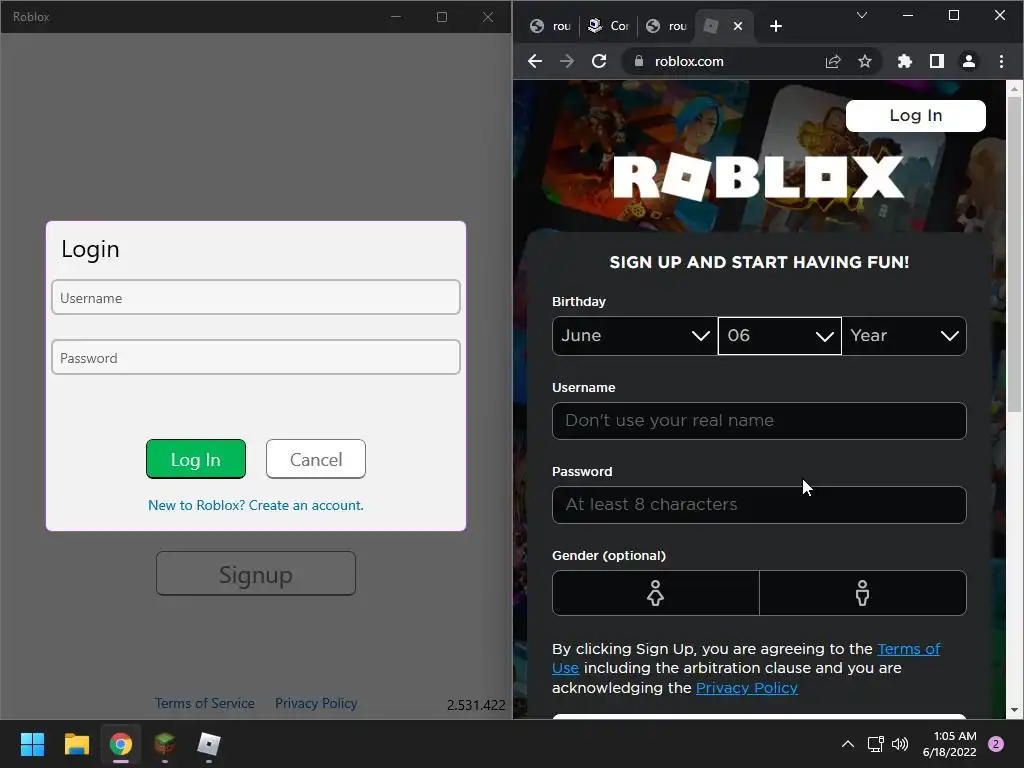
Task: Switch to the third browser tab labeled 'rou'
Action: (666, 26)
